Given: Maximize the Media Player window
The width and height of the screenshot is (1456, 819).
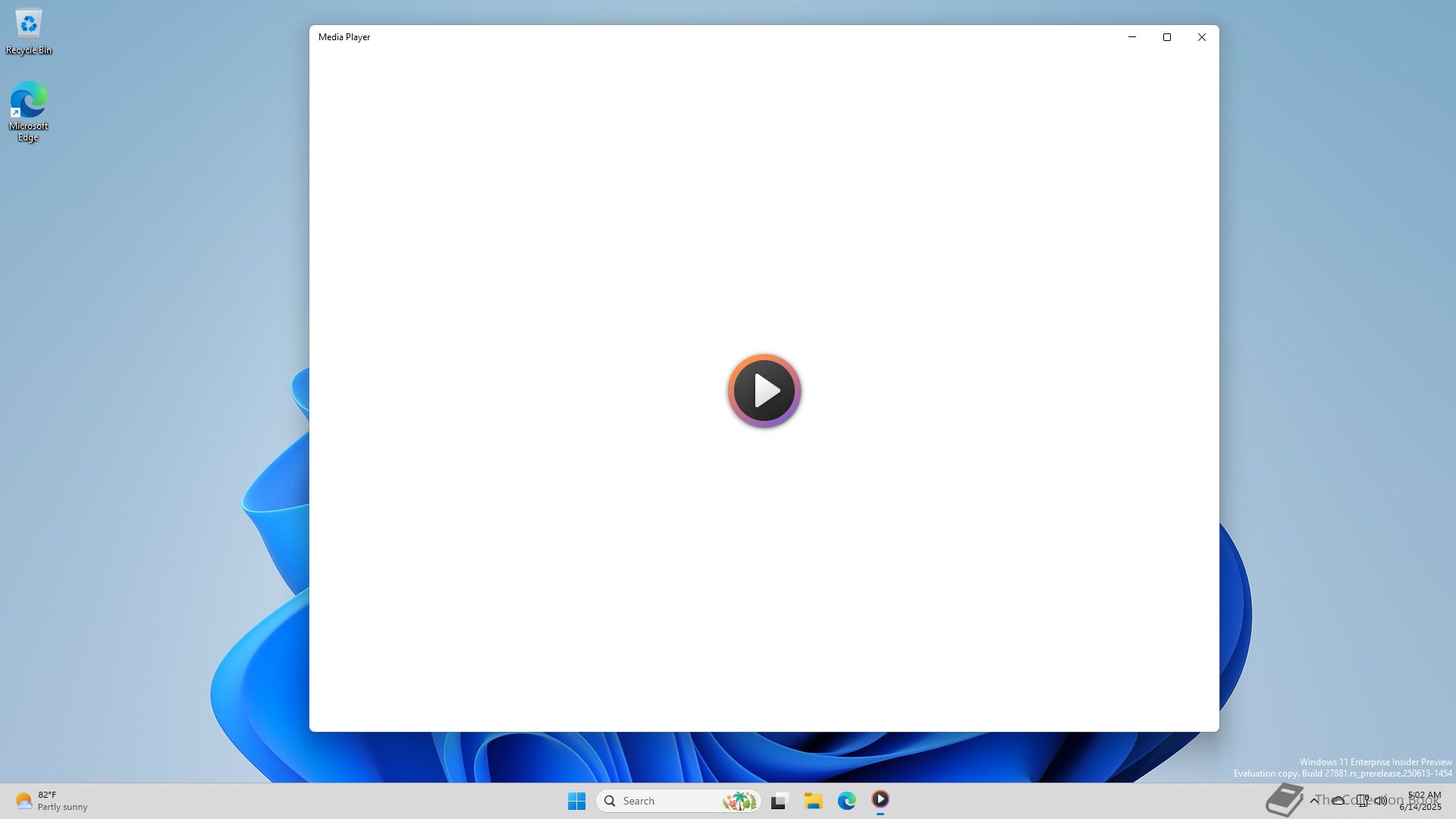Looking at the screenshot, I should pos(1167,37).
